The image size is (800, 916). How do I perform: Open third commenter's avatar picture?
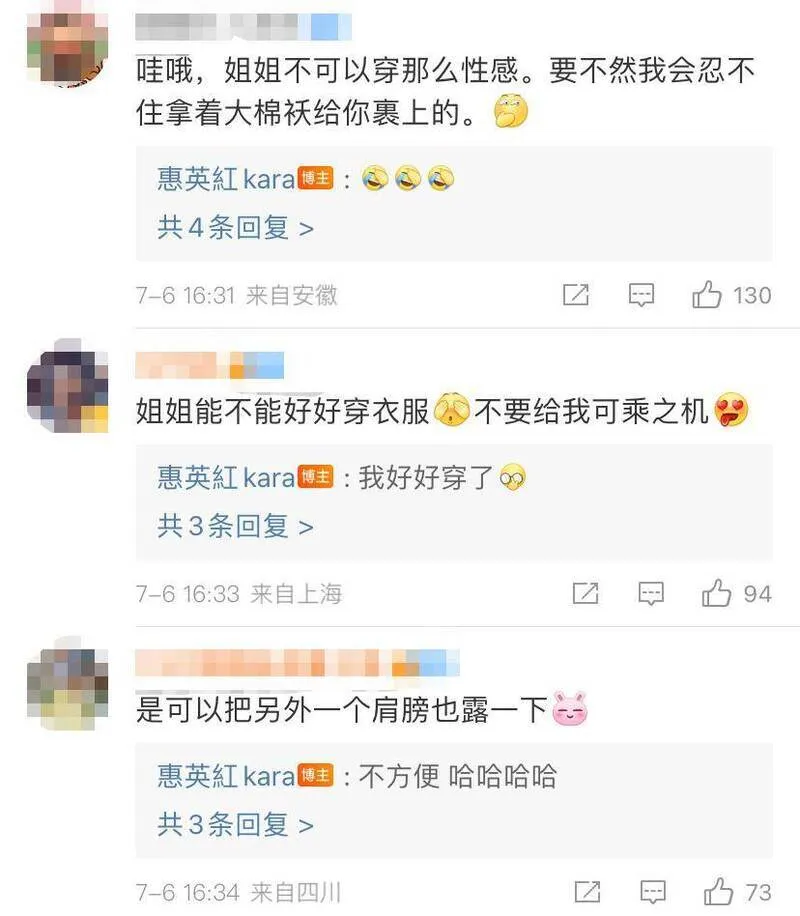pos(68,684)
